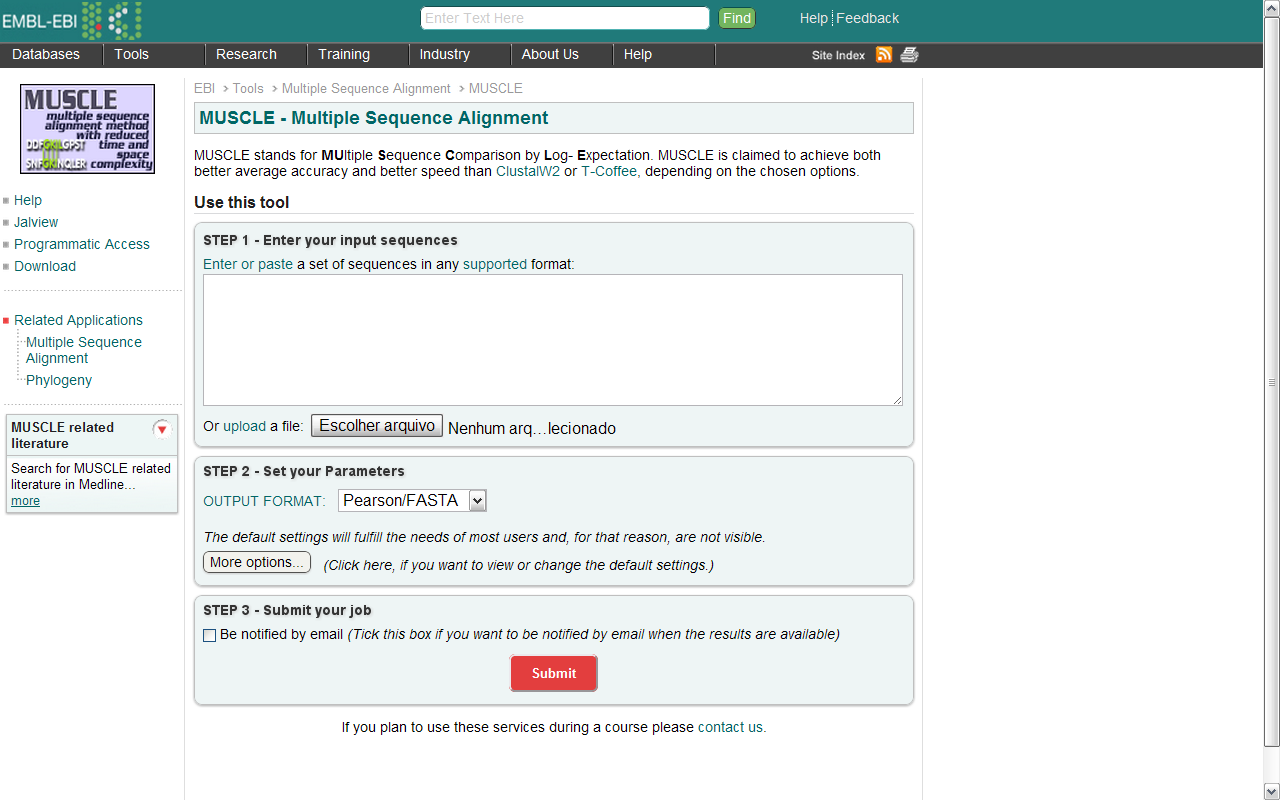This screenshot has width=1280, height=800.
Task: Click the printer icon
Action: [909, 55]
